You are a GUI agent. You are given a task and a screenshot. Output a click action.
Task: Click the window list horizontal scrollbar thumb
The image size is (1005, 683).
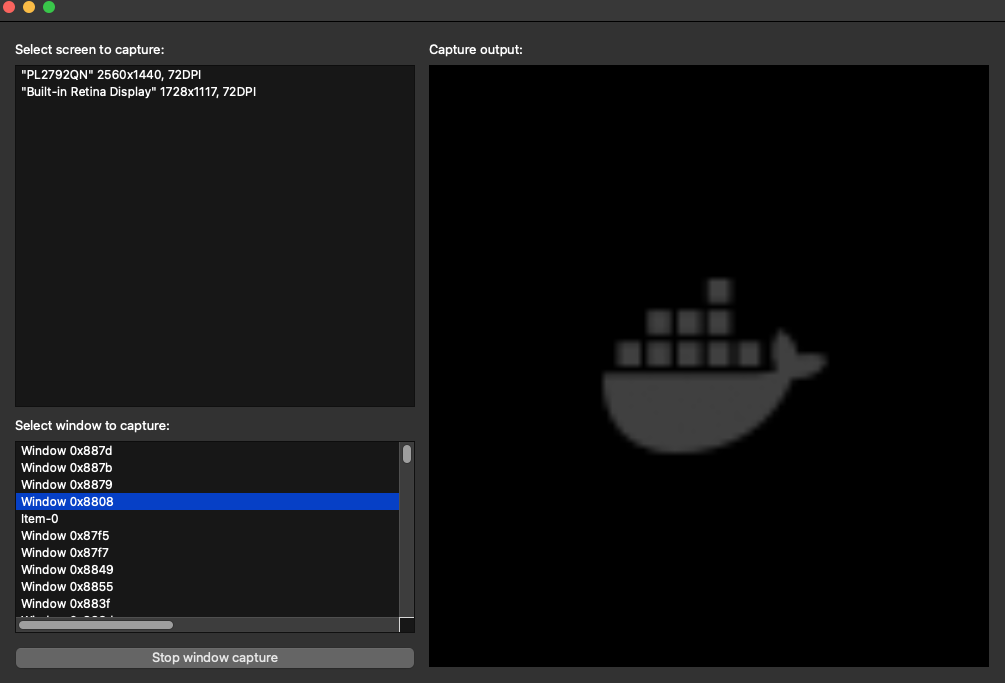point(96,625)
